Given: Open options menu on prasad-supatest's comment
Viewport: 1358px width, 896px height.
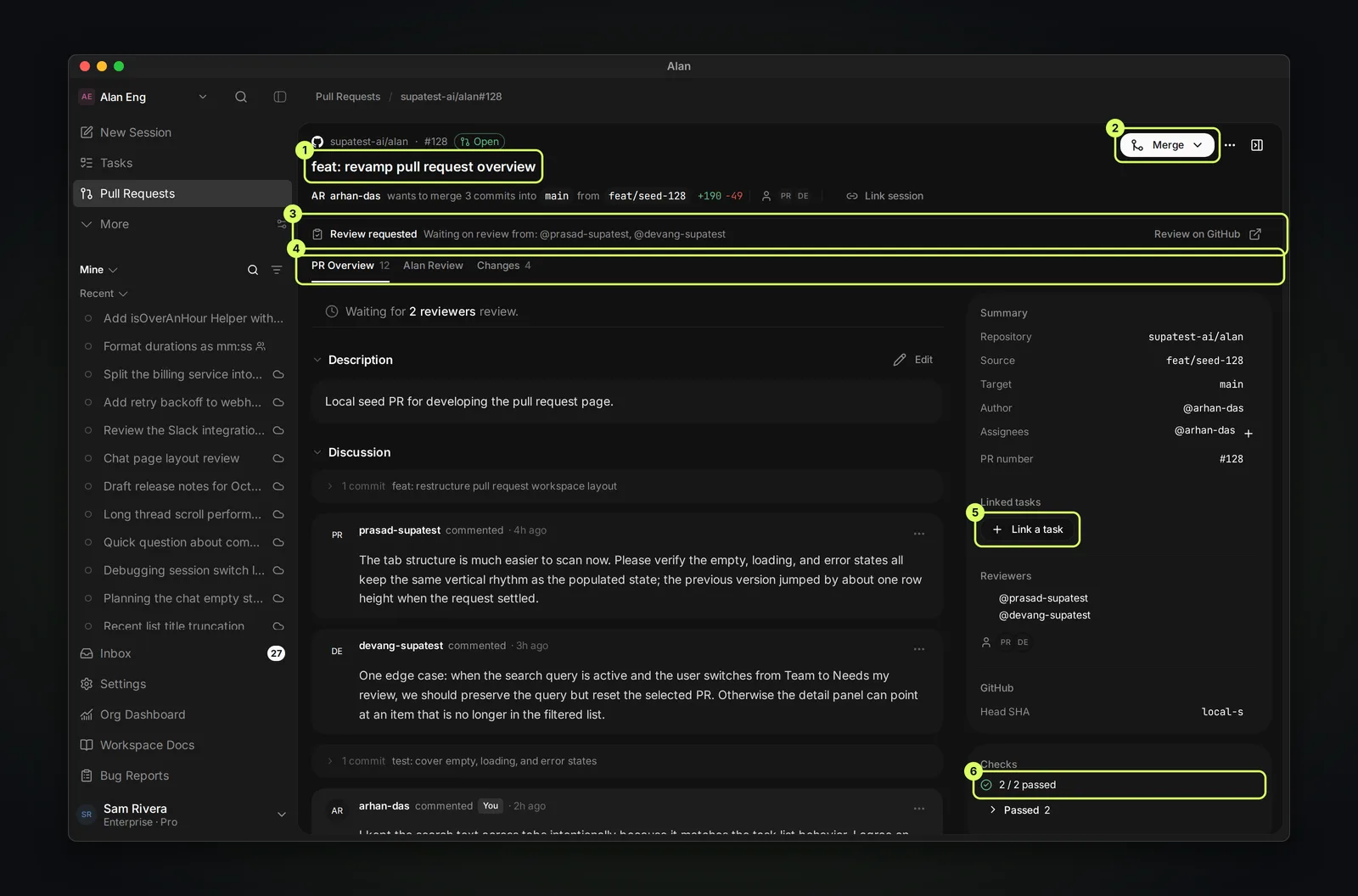Looking at the screenshot, I should point(919,534).
